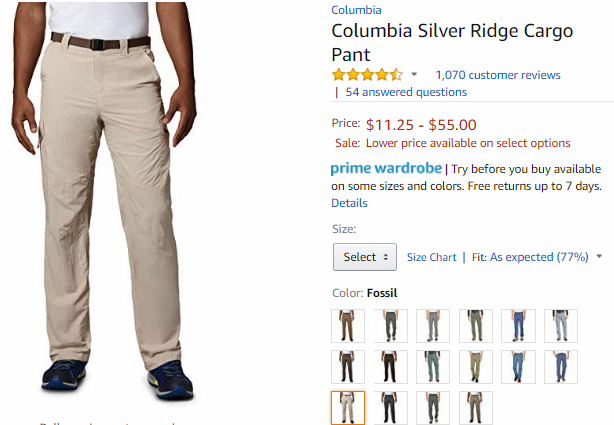Image resolution: width=614 pixels, height=425 pixels.
Task: Open the Size Select dropdown
Action: [364, 257]
